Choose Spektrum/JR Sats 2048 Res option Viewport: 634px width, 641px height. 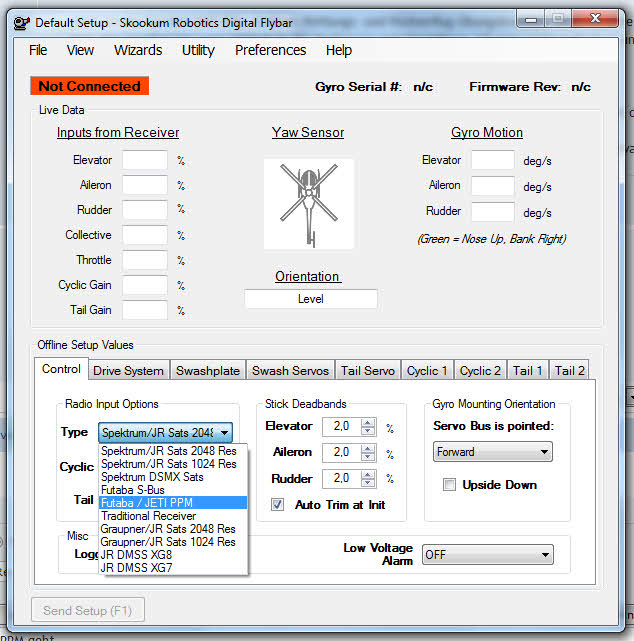pos(173,451)
